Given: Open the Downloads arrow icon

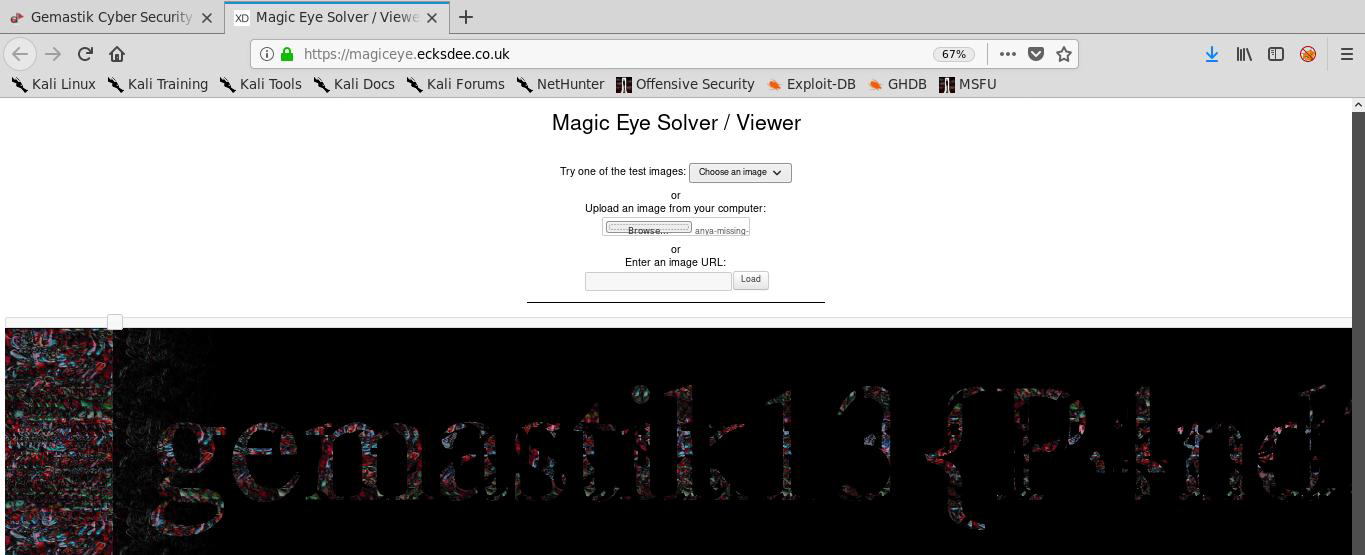Looking at the screenshot, I should coord(1211,54).
